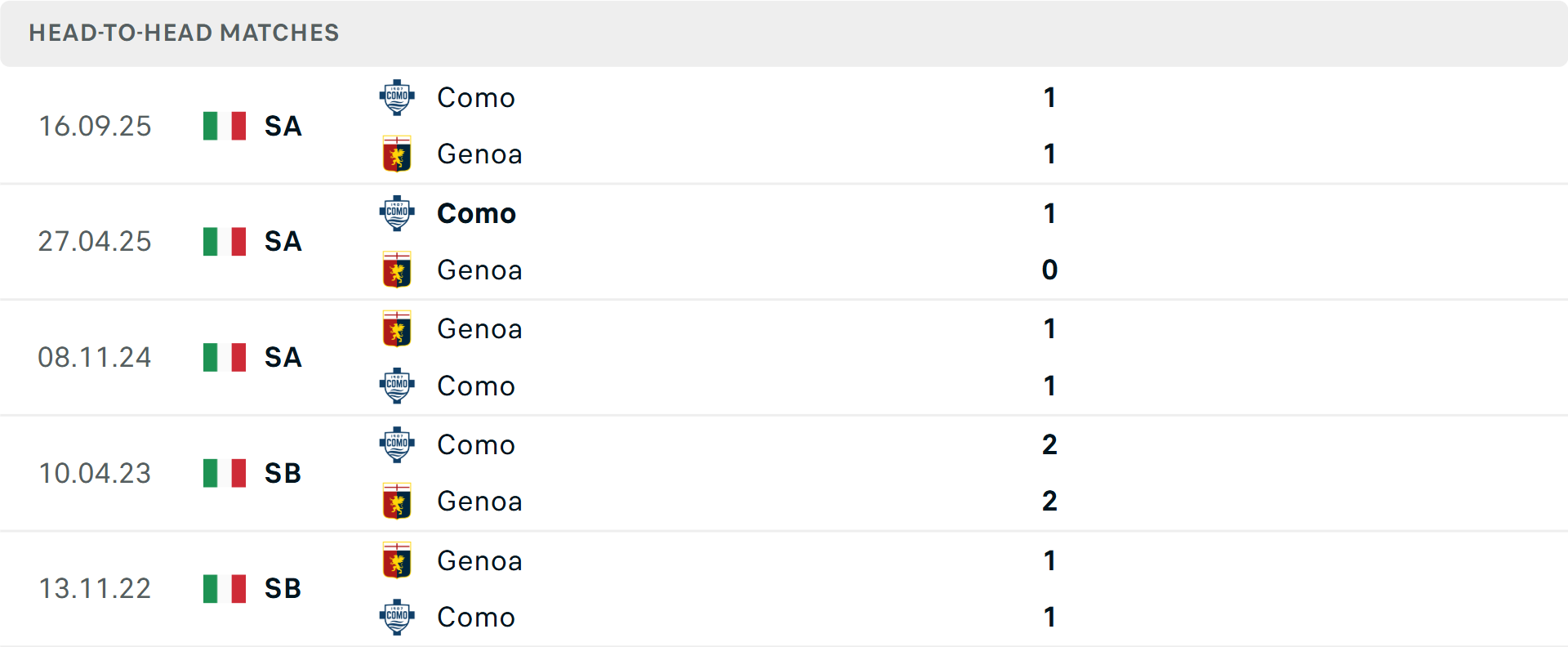This screenshot has height=647, width=1568.
Task: Click the Italy flag in the 27.04.25 row
Action: click(224, 242)
